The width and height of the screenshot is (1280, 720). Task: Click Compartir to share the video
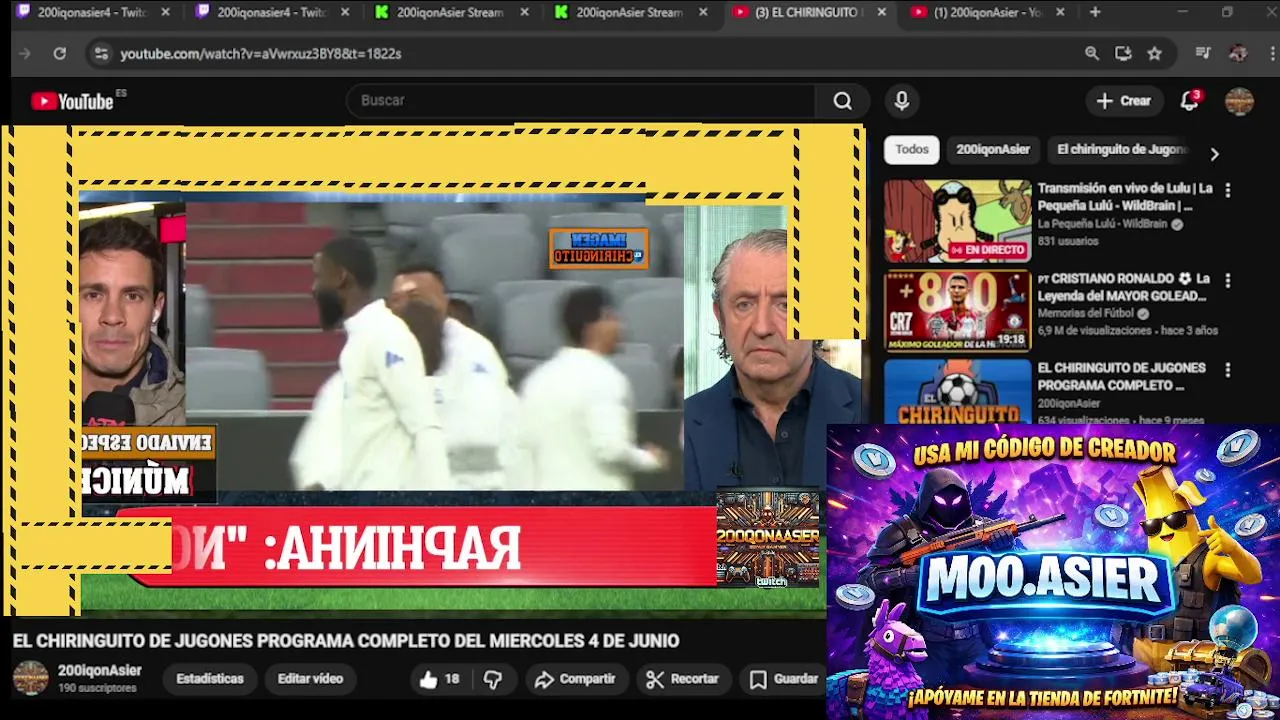click(575, 679)
